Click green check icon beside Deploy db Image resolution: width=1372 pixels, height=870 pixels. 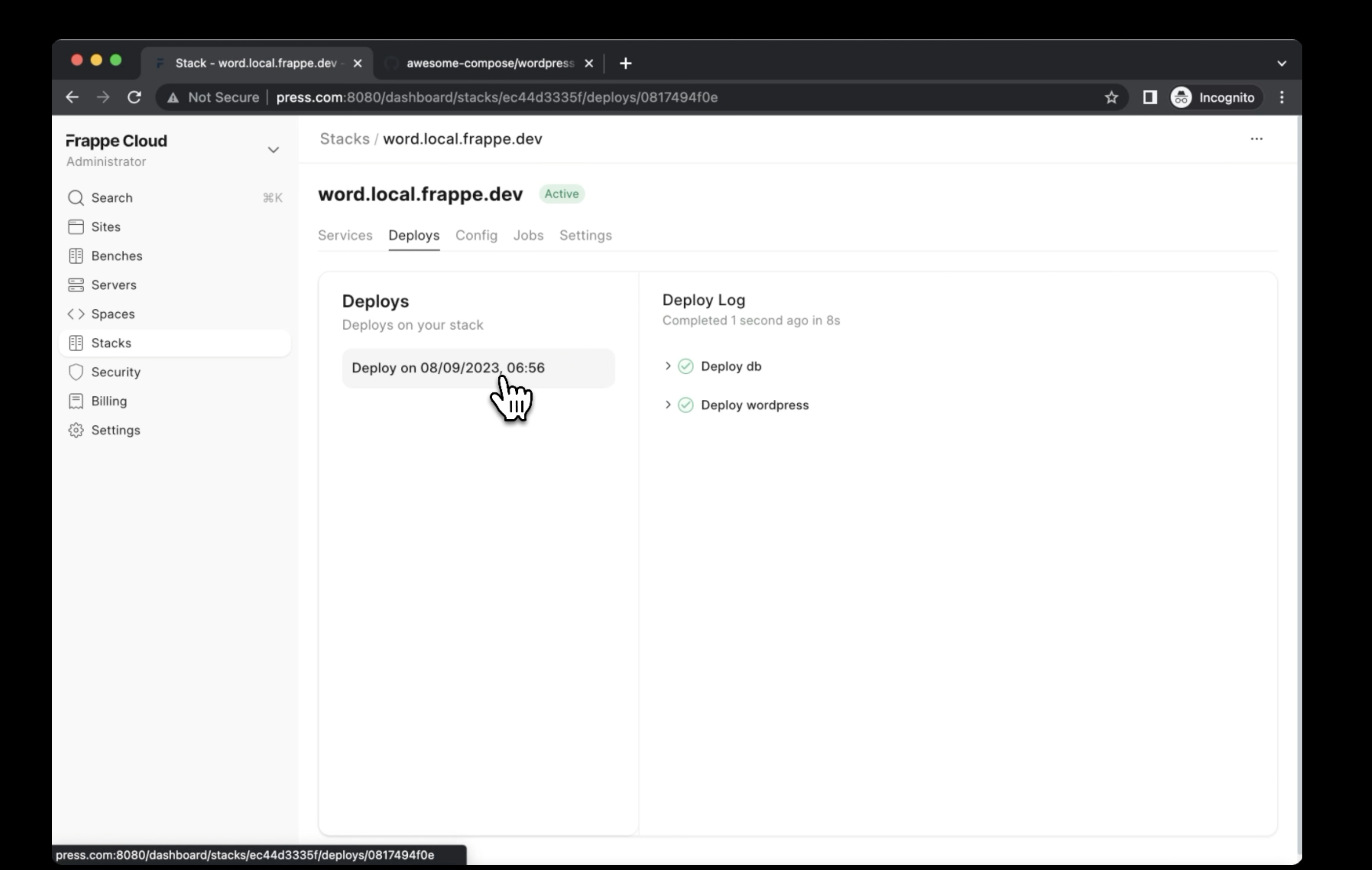[x=686, y=366]
